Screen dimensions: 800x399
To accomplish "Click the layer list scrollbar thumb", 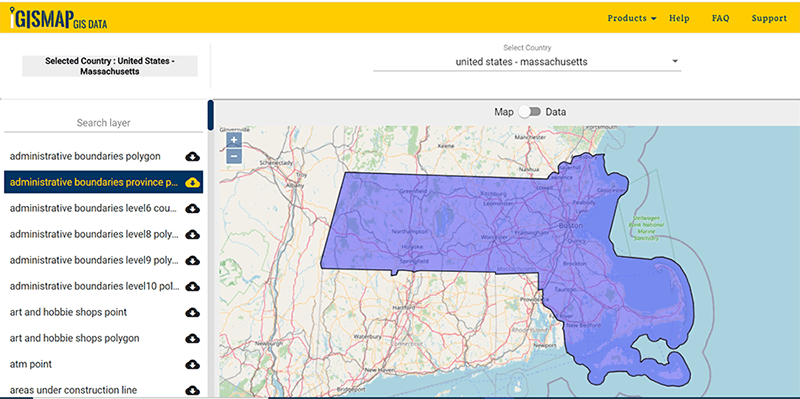I will 210,115.
